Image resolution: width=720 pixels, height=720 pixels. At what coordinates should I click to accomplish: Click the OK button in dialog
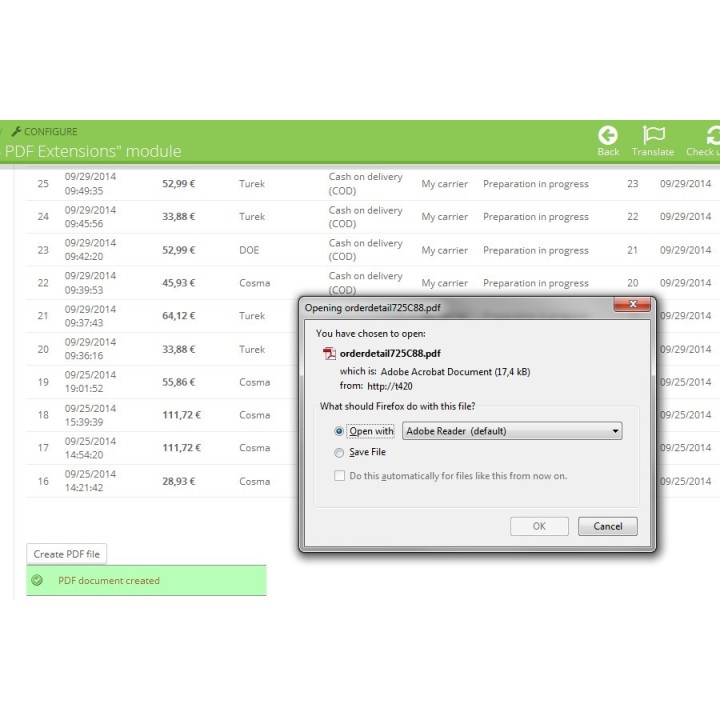pos(539,526)
